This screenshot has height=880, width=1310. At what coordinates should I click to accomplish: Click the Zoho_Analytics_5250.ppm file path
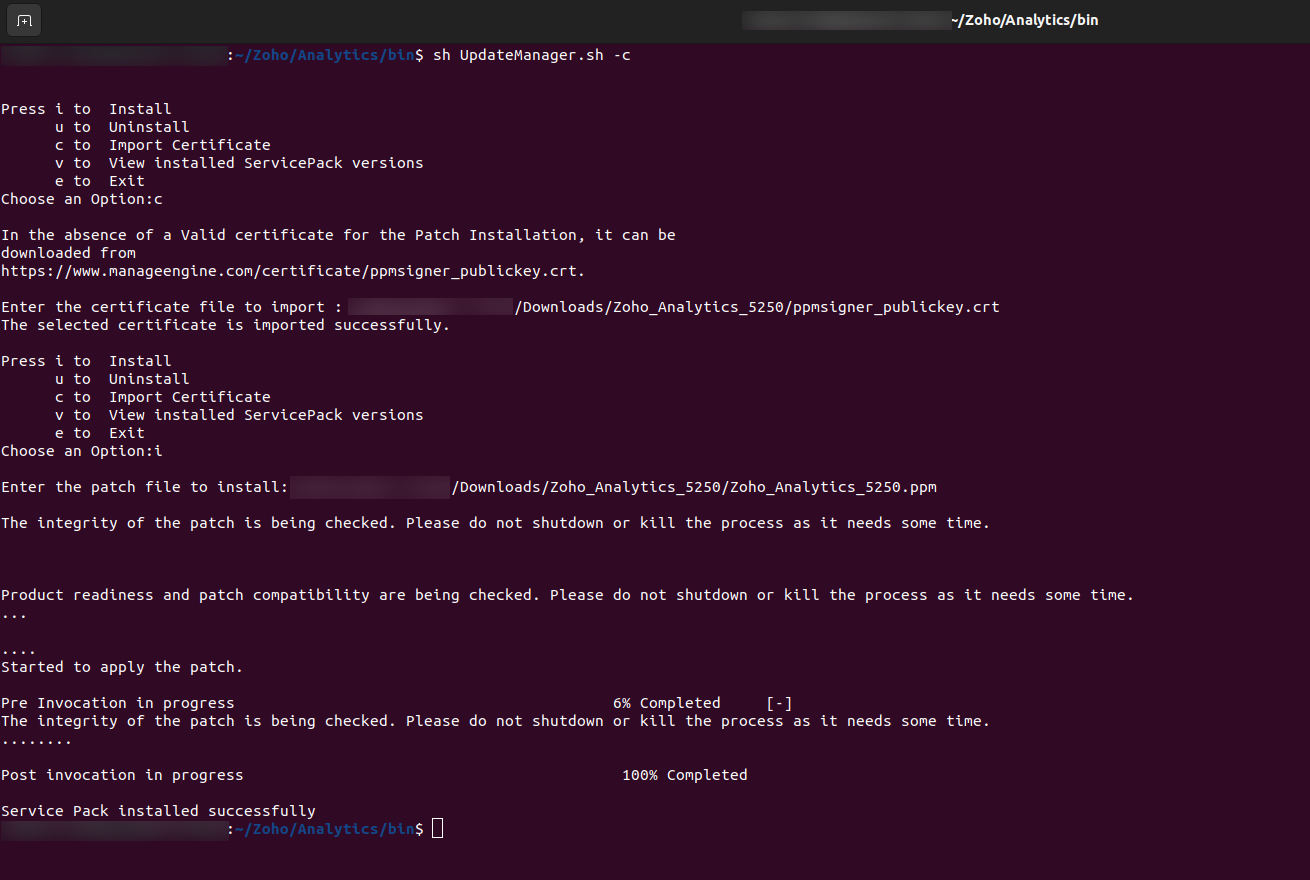[694, 487]
